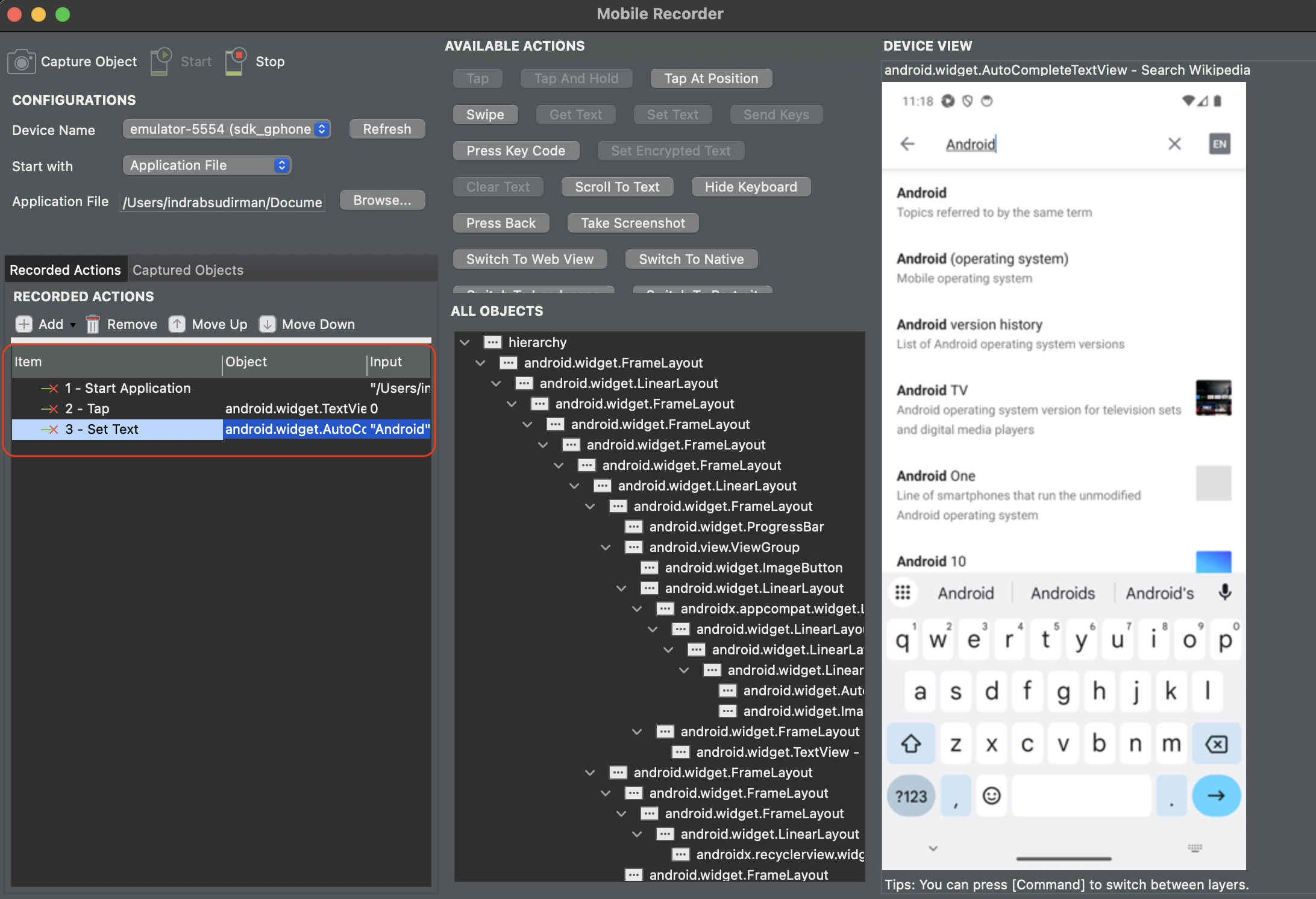The width and height of the screenshot is (1316, 899).
Task: Select the Recorded Actions tab
Action: (65, 270)
